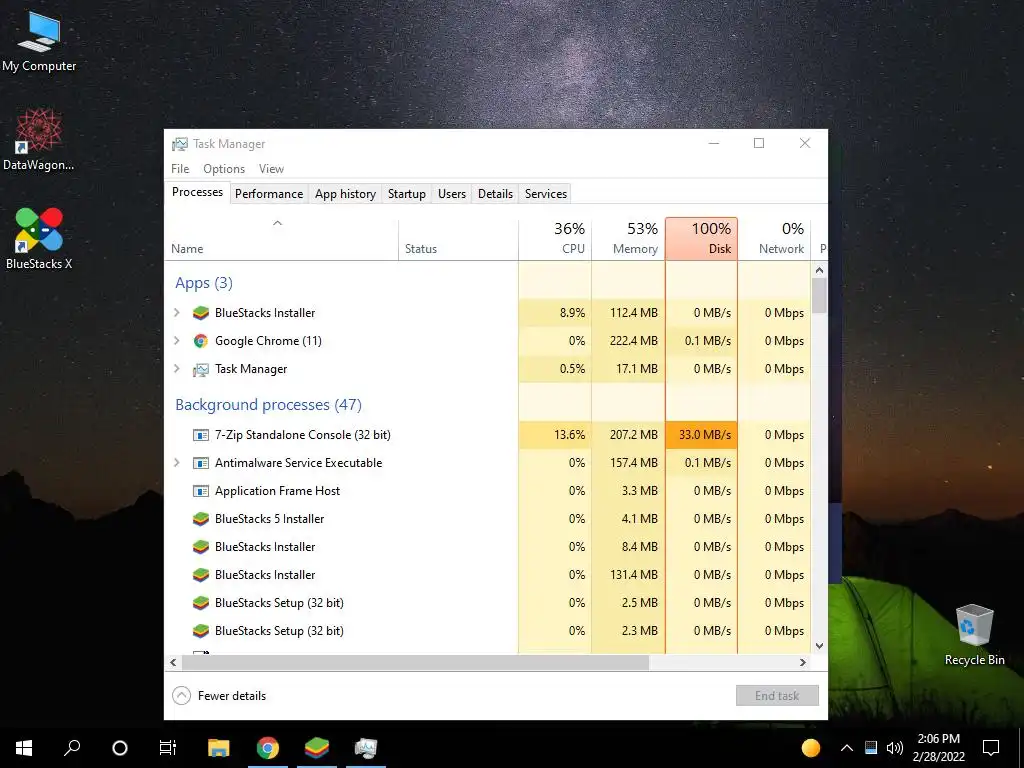The width and height of the screenshot is (1024, 768).
Task: Click the 7-Zip Standalone Console process icon
Action: (x=200, y=435)
